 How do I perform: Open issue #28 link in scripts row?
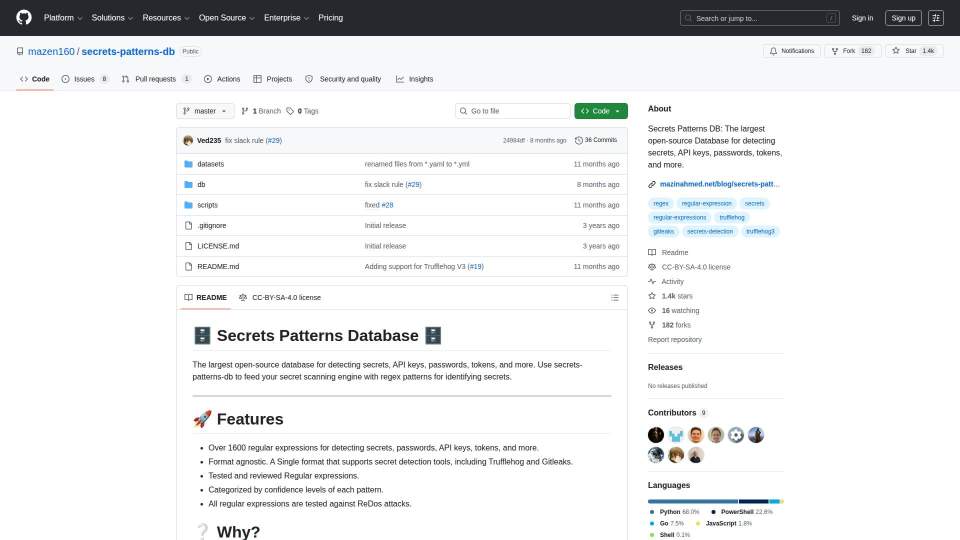click(387, 205)
